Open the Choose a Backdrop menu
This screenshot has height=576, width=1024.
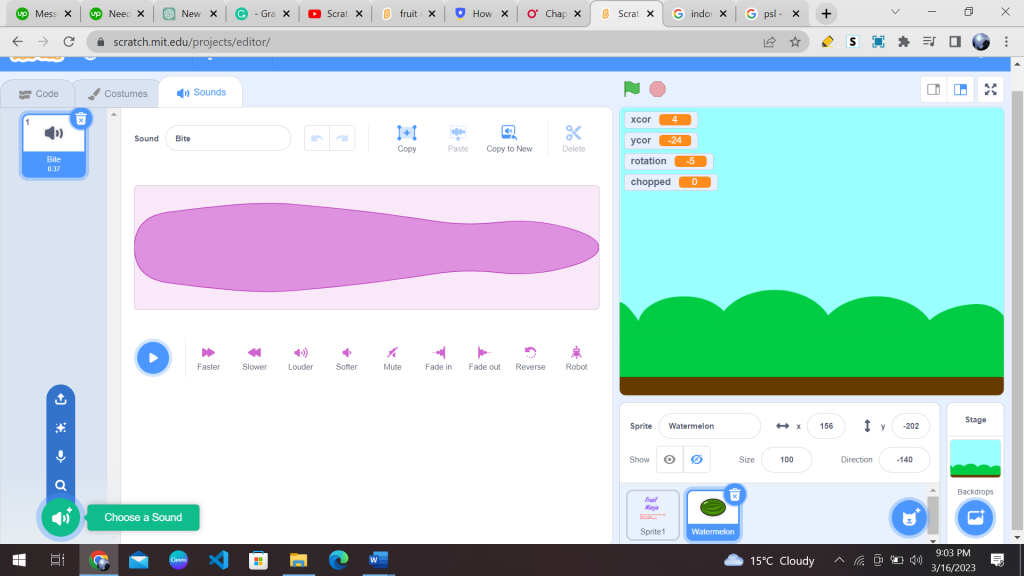(975, 517)
